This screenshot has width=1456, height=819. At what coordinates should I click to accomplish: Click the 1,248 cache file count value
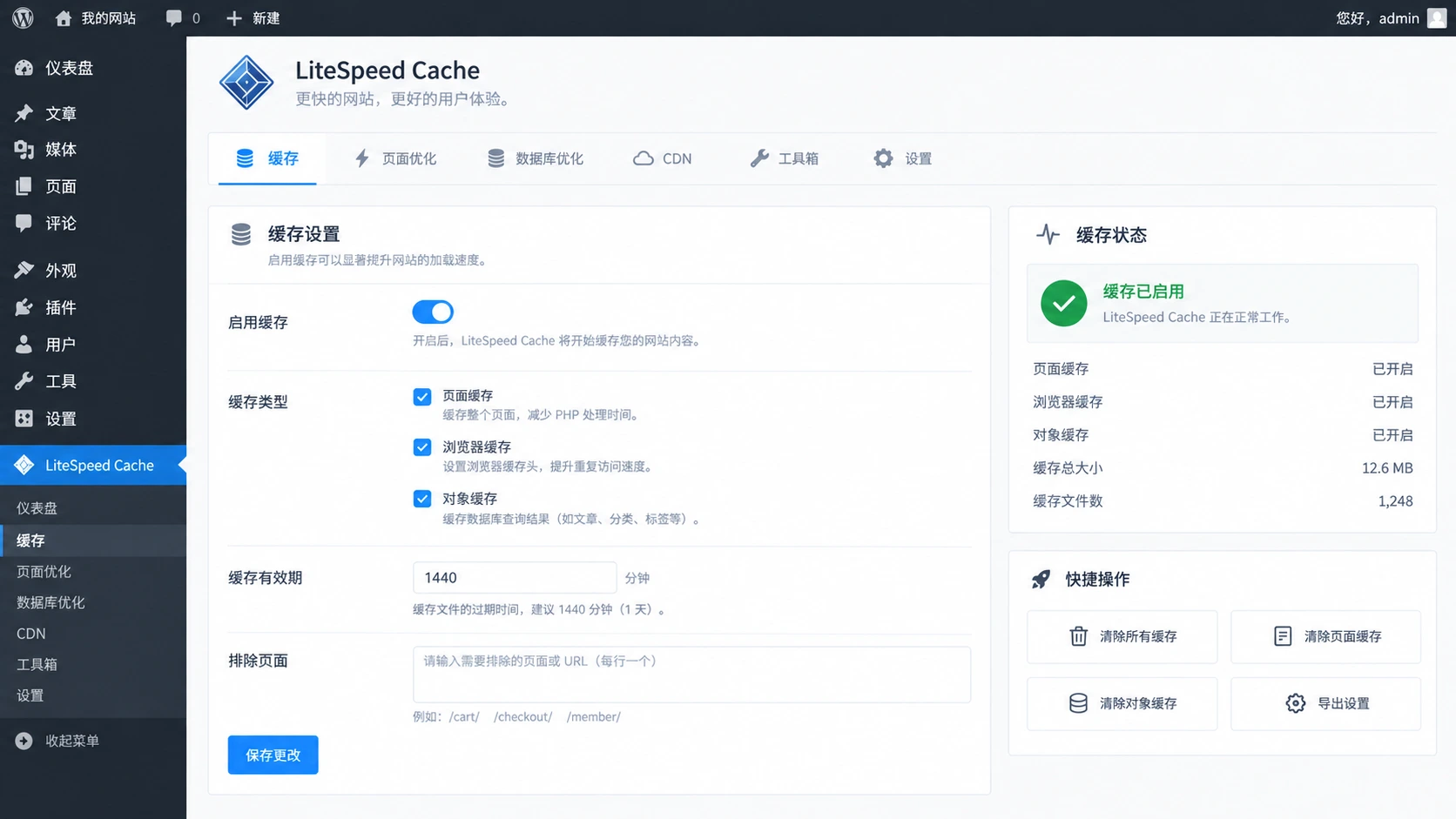(x=1395, y=501)
